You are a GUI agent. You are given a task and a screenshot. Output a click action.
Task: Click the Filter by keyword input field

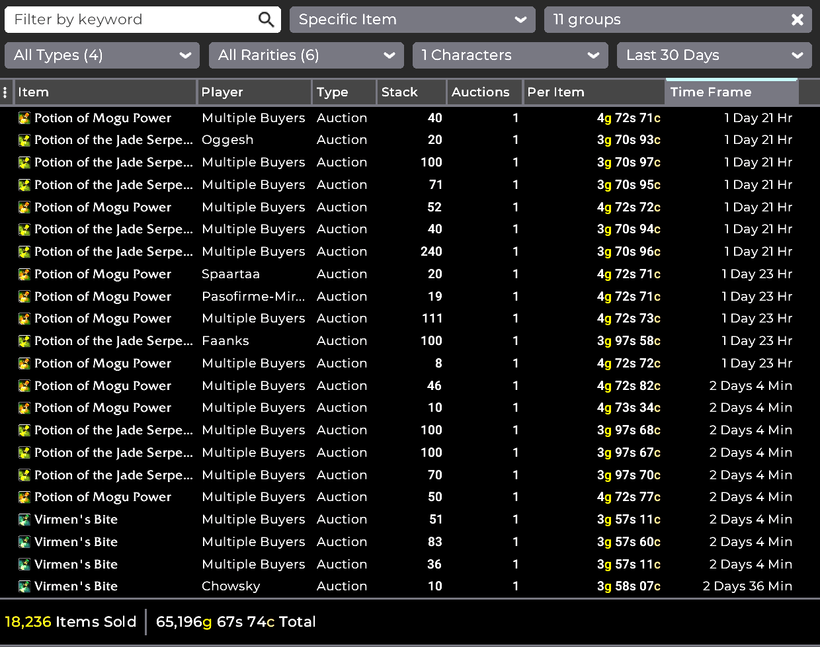click(x=130, y=20)
